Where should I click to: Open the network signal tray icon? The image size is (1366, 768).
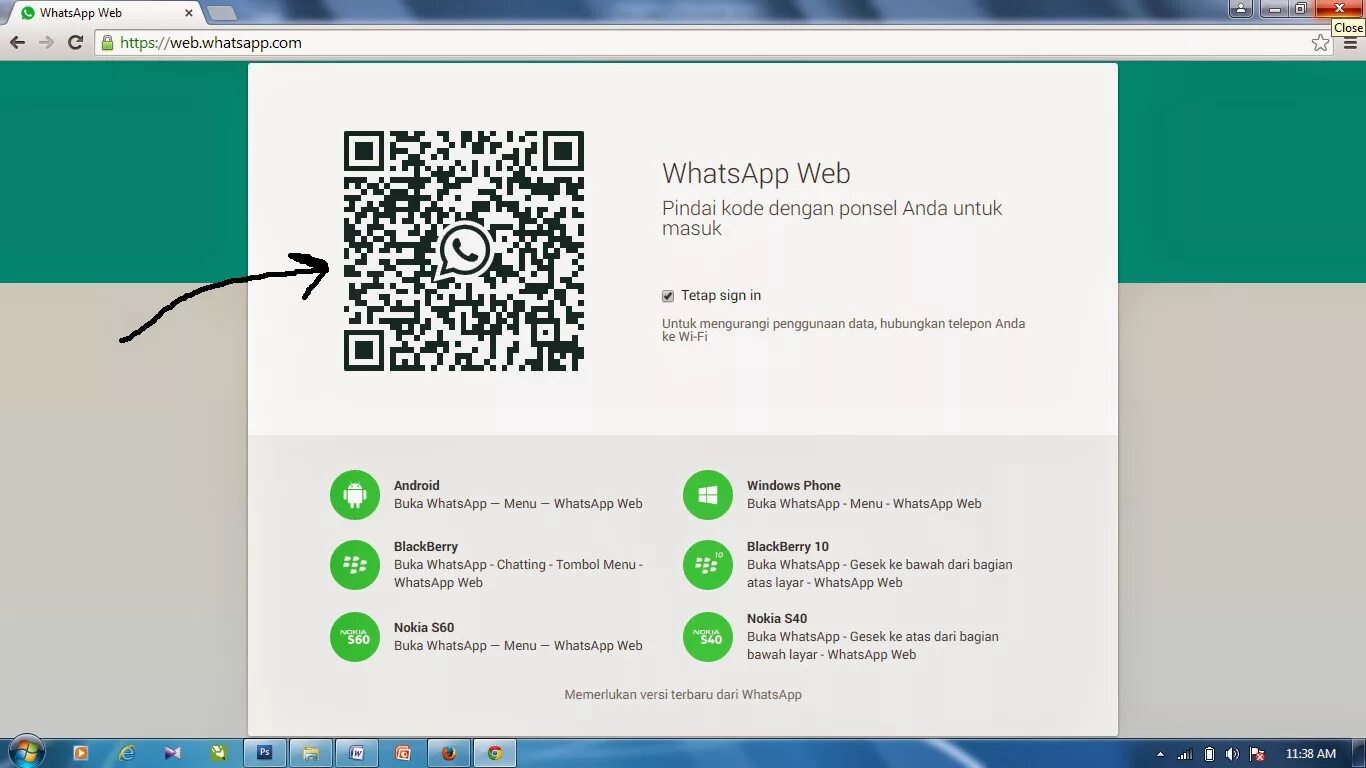1185,754
